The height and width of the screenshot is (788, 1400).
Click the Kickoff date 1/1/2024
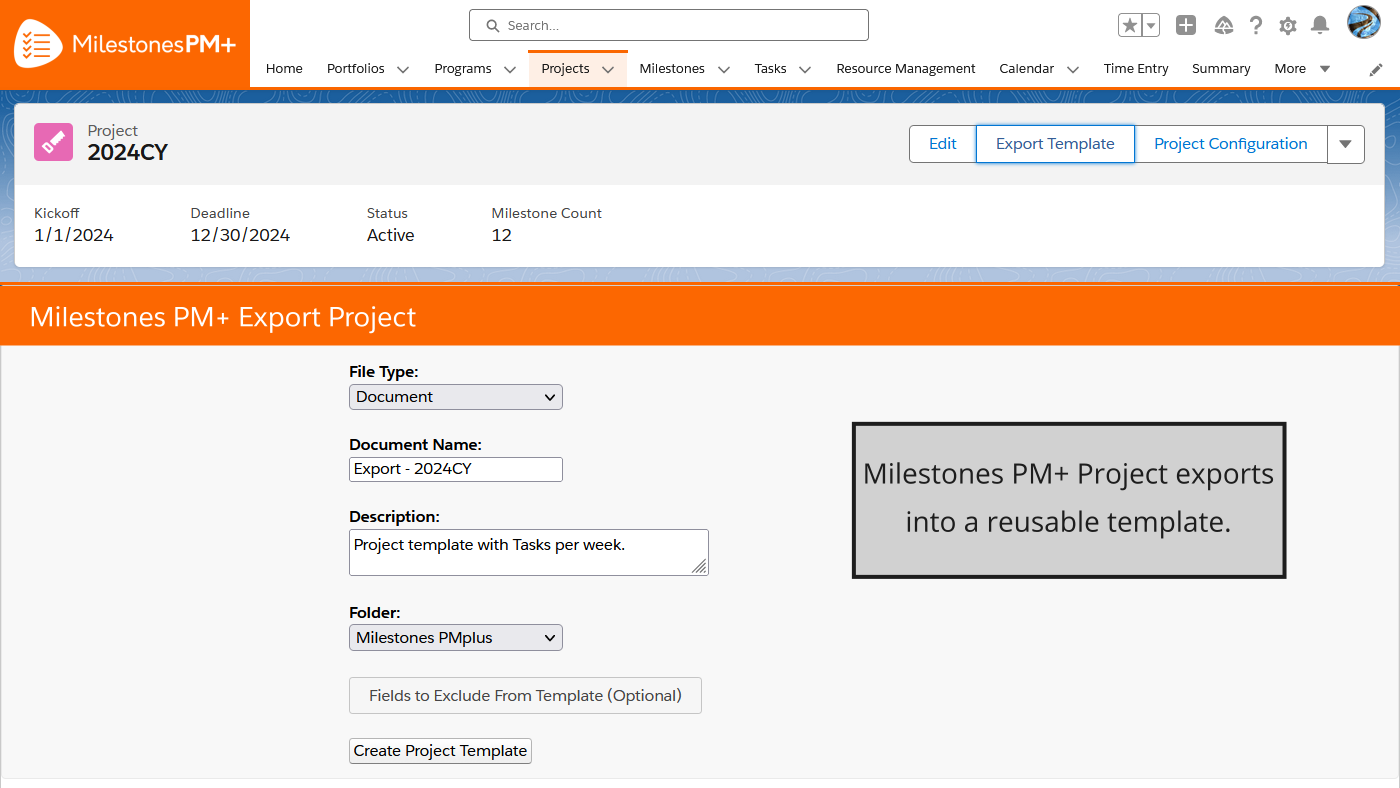(x=74, y=236)
